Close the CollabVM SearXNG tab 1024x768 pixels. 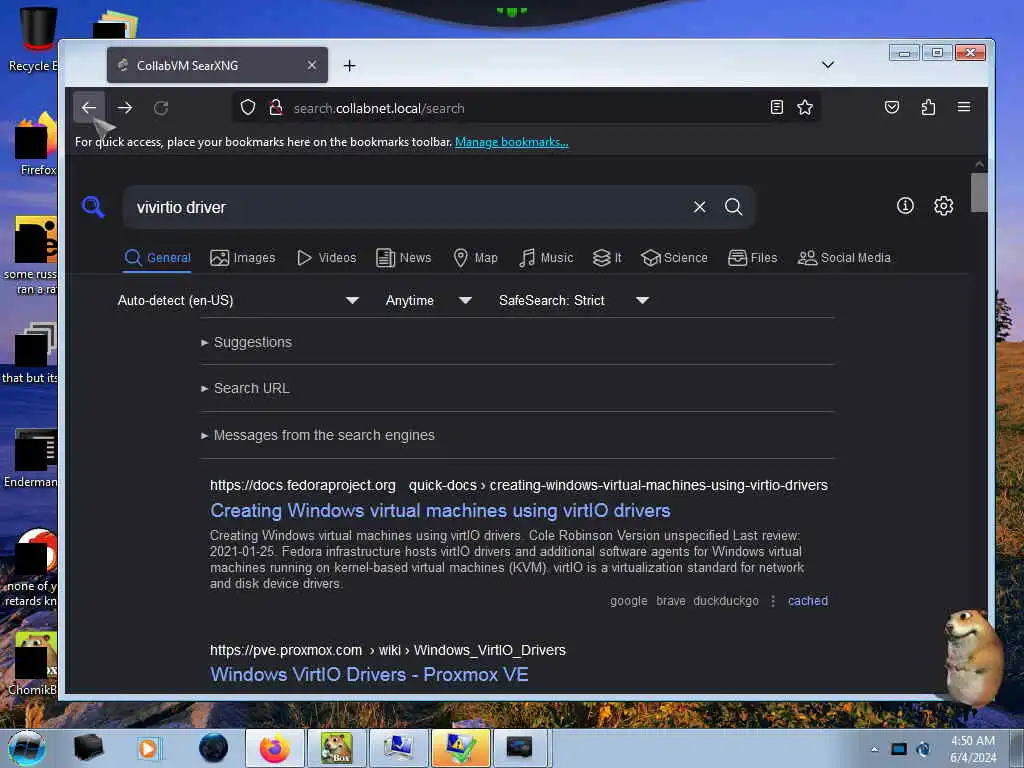312,65
